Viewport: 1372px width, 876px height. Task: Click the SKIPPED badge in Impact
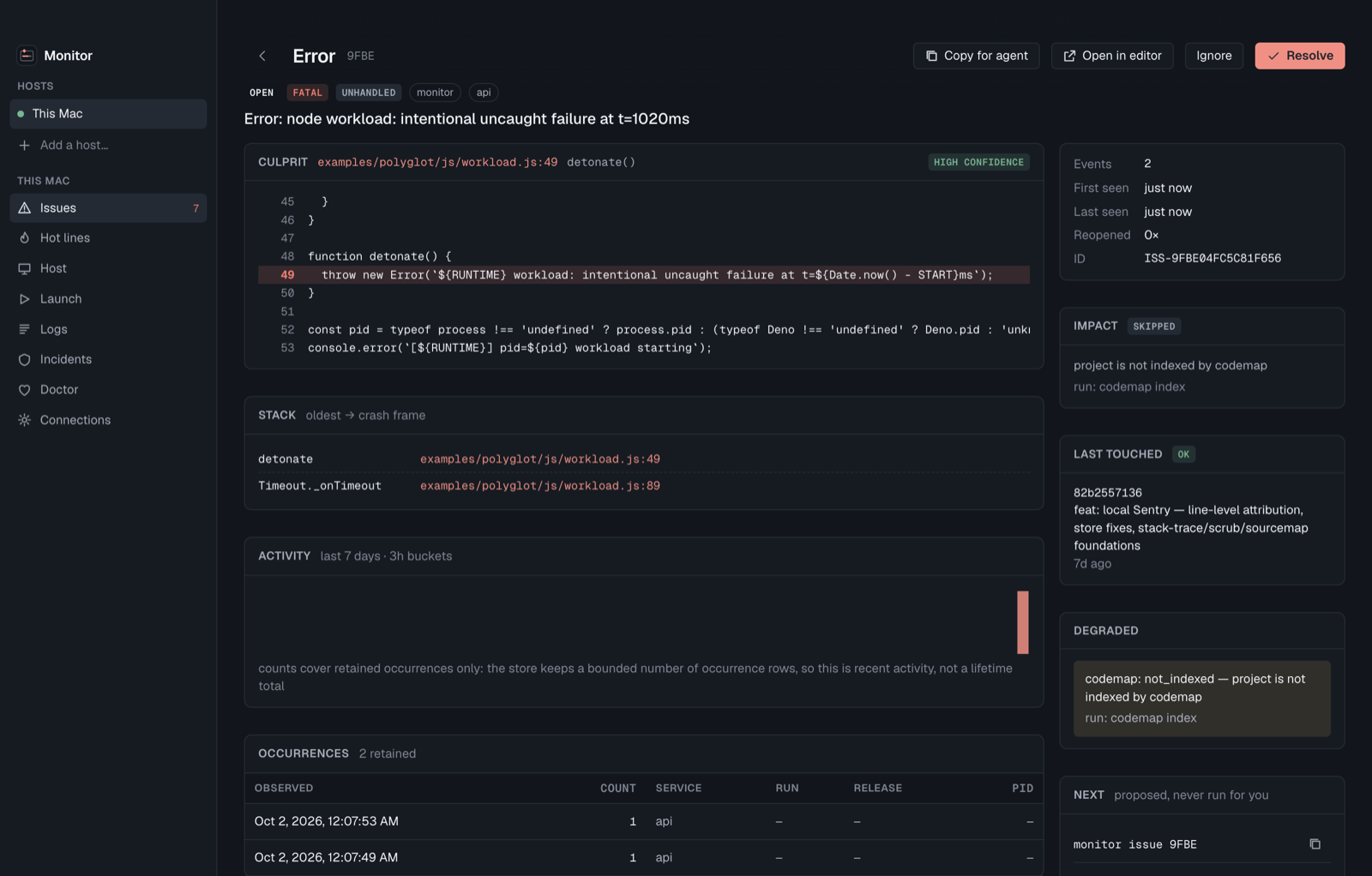(1153, 327)
